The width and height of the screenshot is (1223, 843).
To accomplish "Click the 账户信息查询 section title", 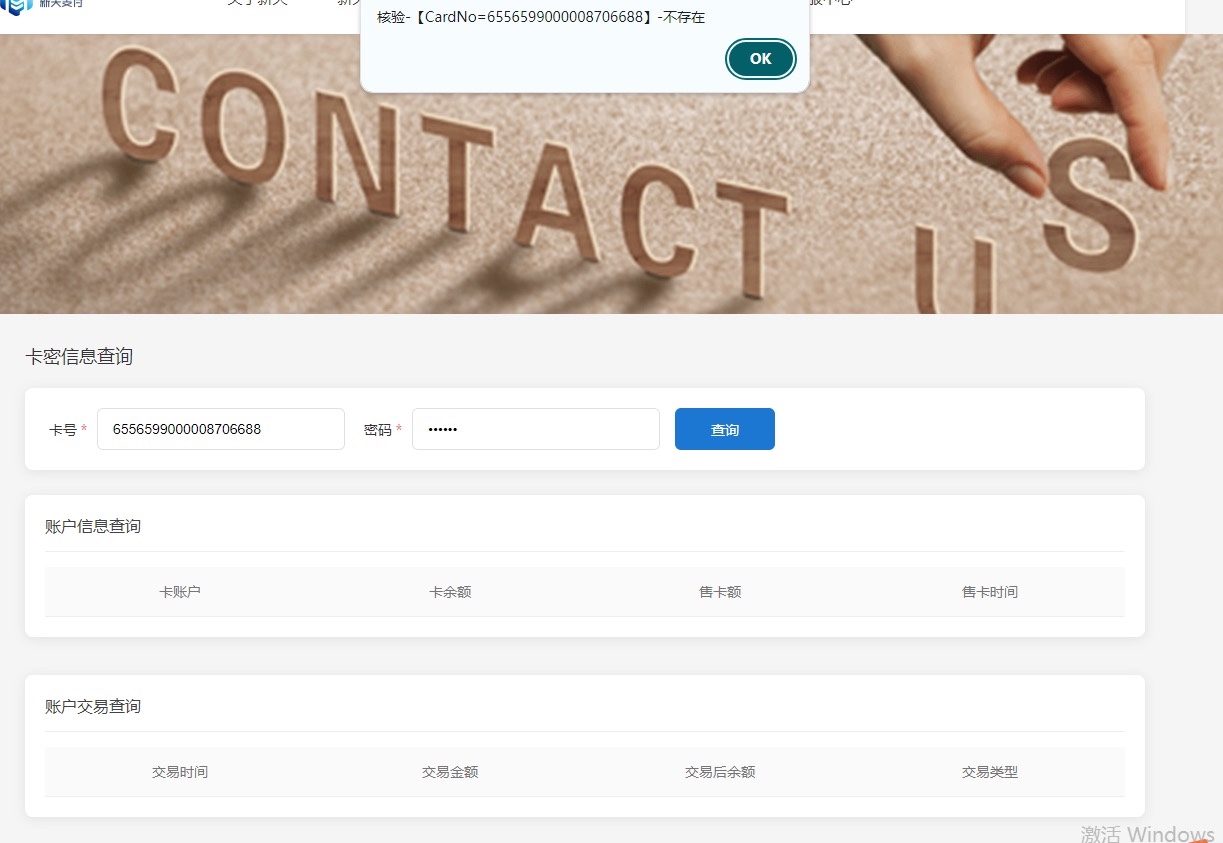I will click(93, 526).
